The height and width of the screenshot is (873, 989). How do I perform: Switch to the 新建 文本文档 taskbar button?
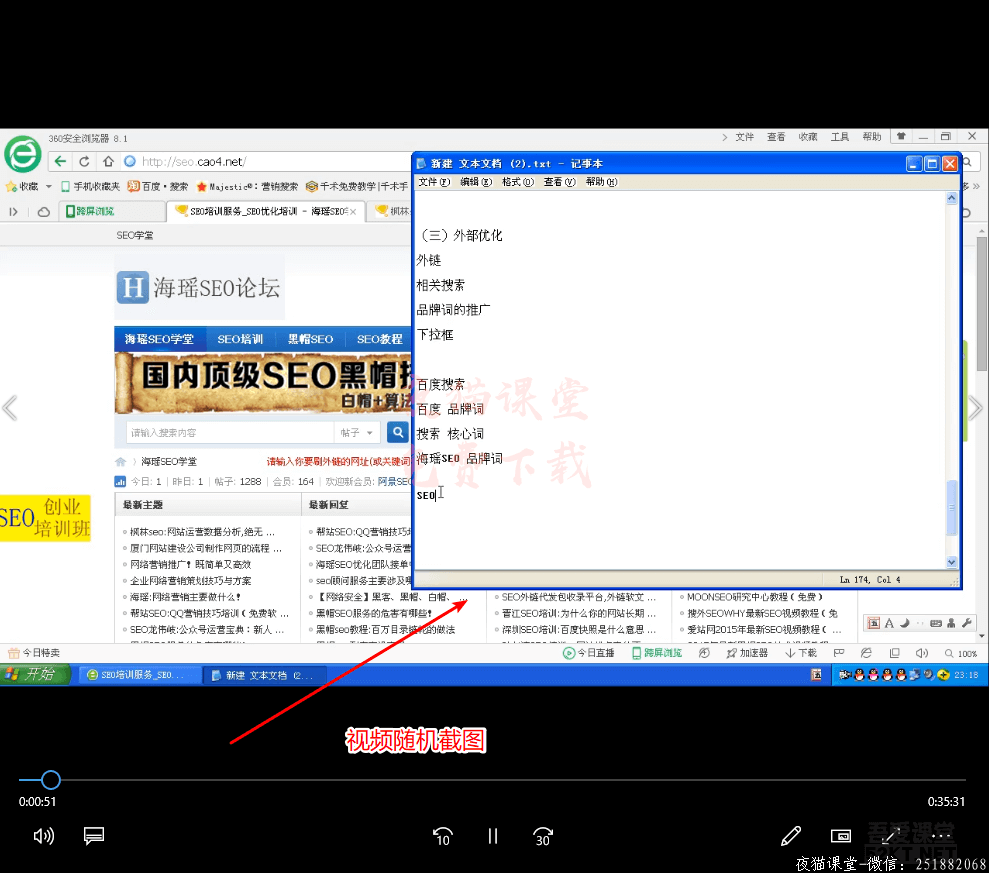(266, 675)
